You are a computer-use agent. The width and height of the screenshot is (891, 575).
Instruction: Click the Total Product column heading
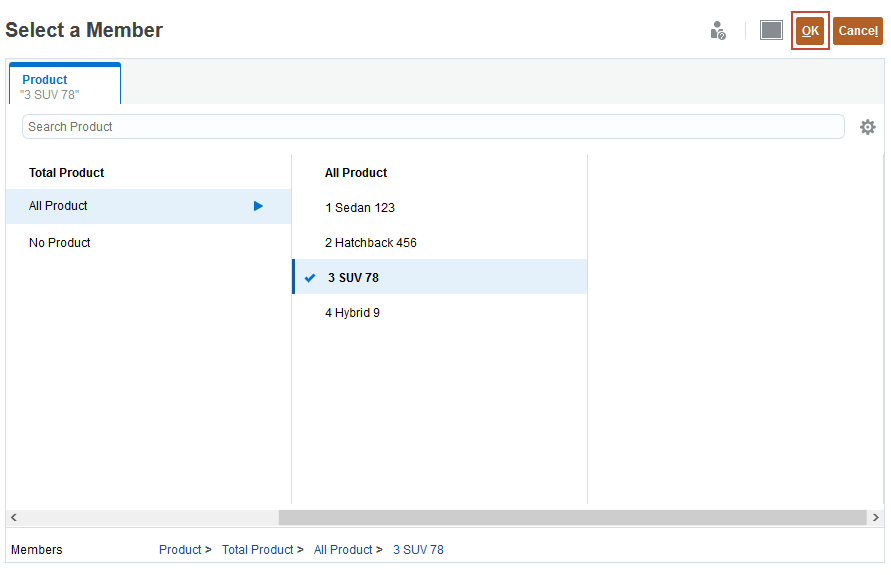66,173
